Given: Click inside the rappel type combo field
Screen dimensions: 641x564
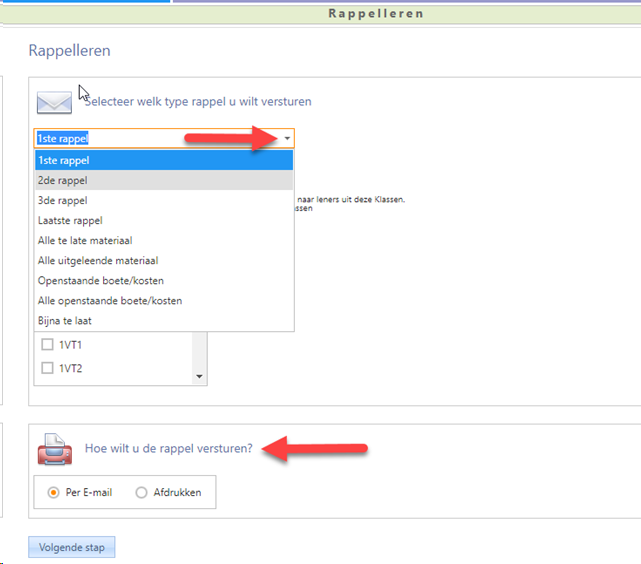Looking at the screenshot, I should coord(150,139).
